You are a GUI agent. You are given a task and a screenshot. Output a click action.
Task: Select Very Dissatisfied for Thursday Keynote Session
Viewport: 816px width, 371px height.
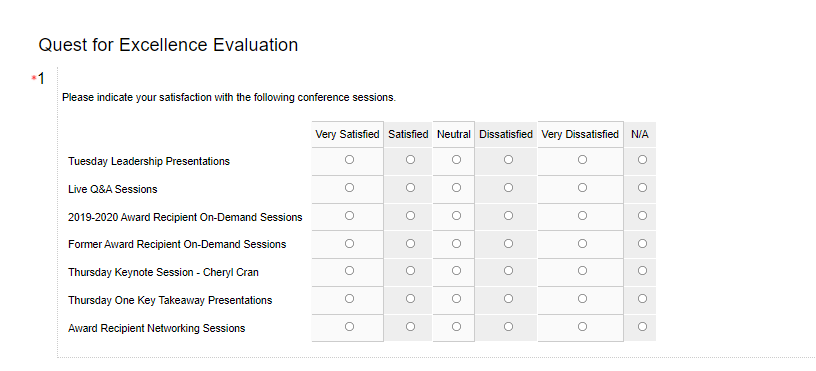click(582, 271)
